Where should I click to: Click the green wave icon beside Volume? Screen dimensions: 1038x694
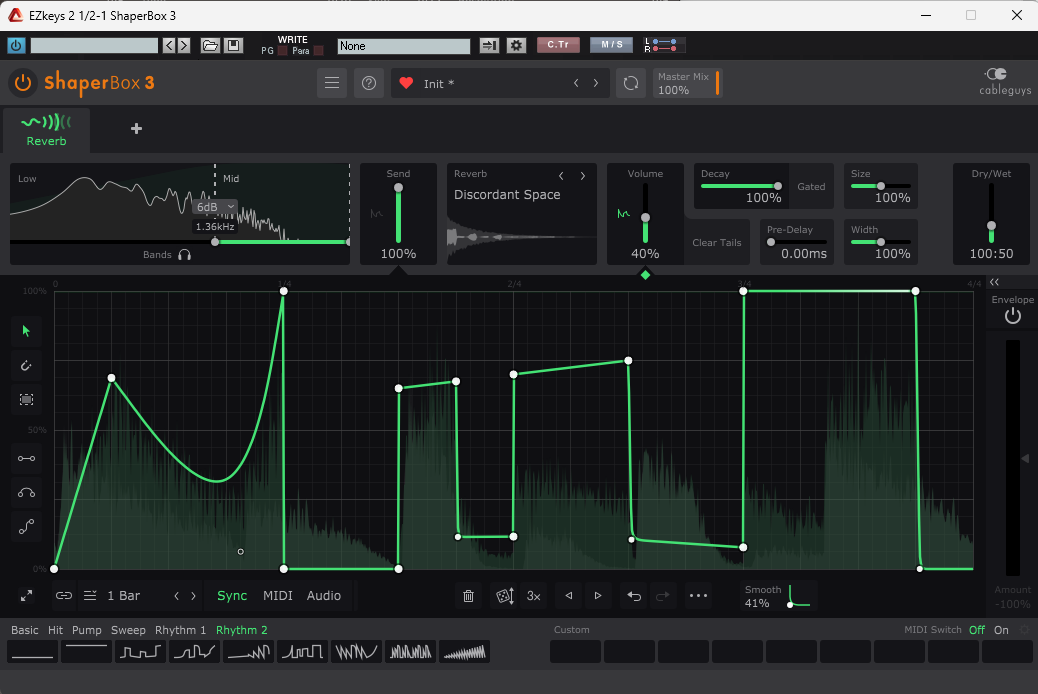point(623,214)
